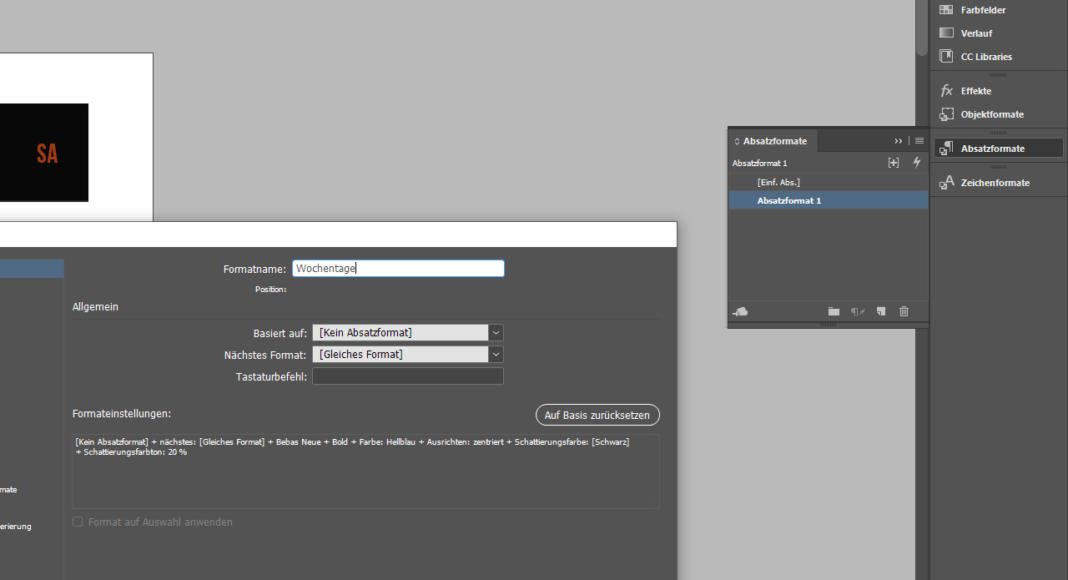Image resolution: width=1068 pixels, height=580 pixels.
Task: Select the [Einf. Abs.] paragraph style
Action: (779, 182)
